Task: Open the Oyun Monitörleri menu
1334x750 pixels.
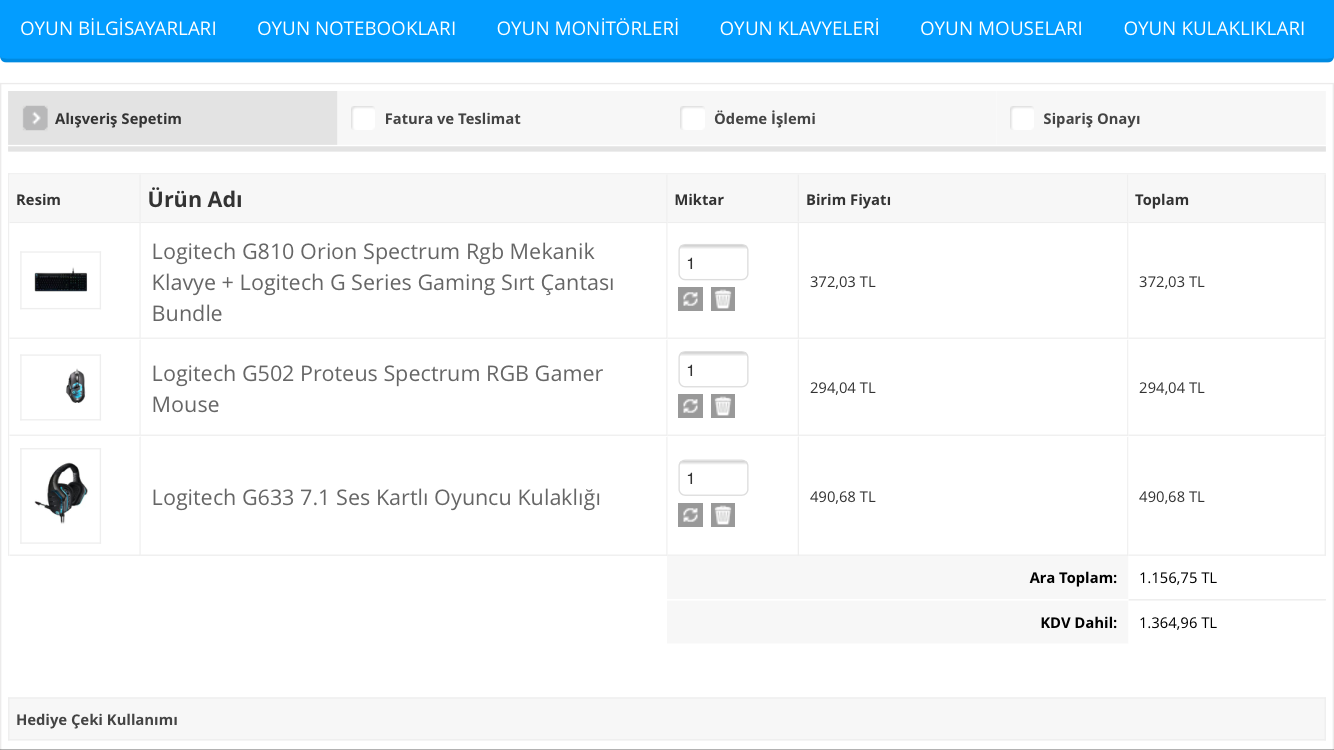Action: point(588,29)
